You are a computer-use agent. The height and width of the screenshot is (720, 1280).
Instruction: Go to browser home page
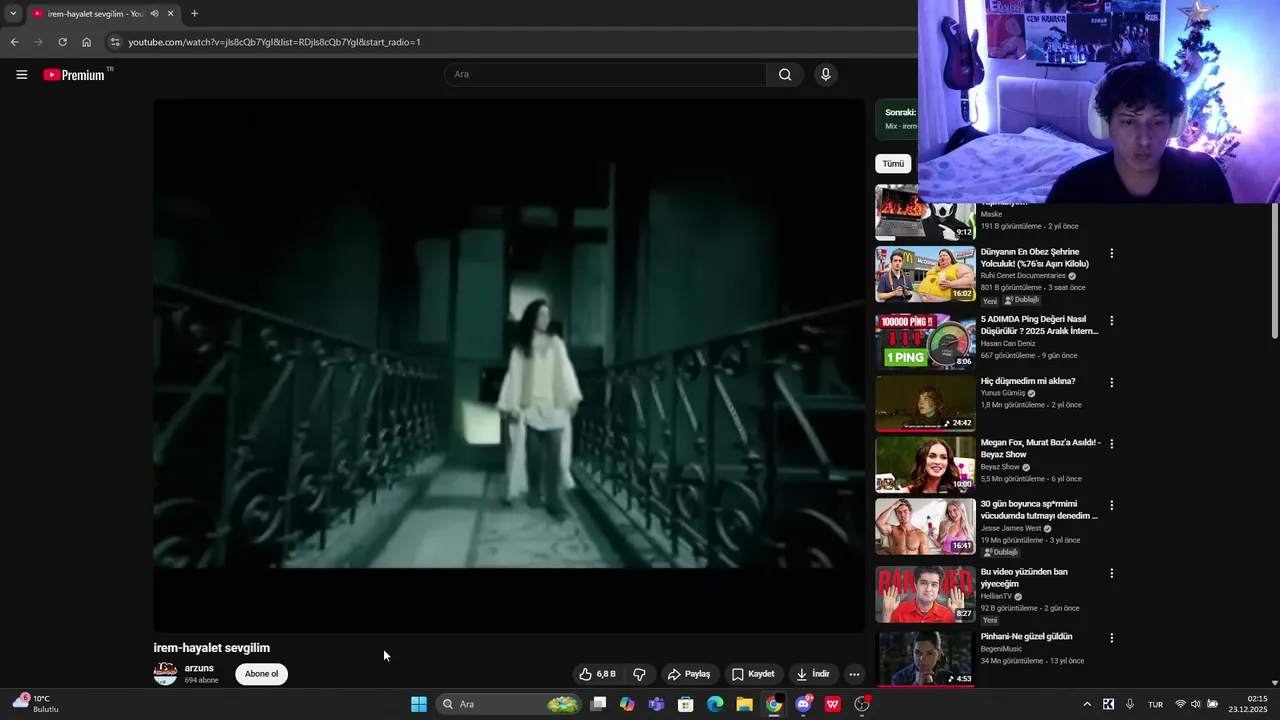(x=86, y=42)
